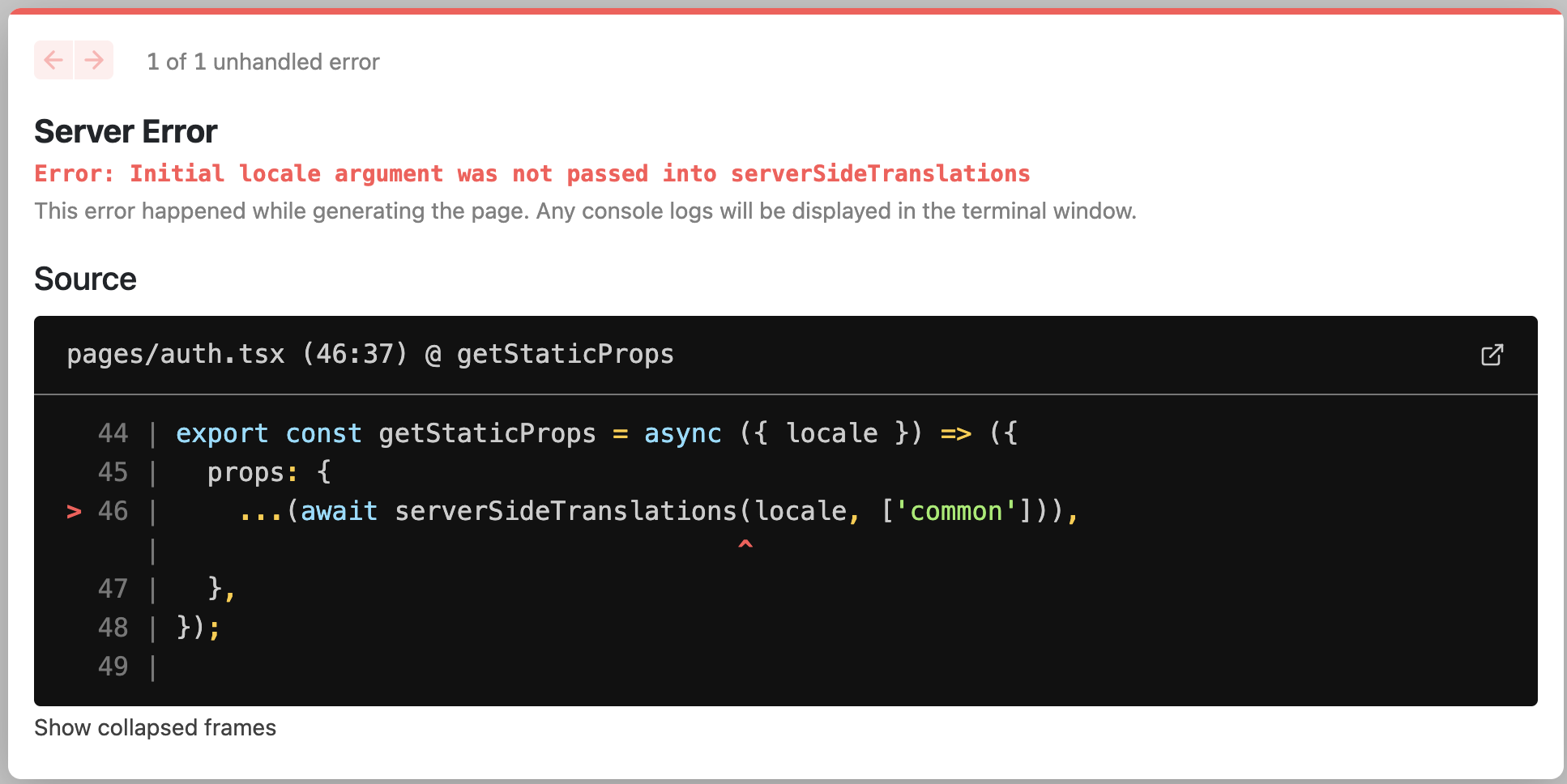Click the red error indicator arrow on line 46
Image resolution: width=1567 pixels, height=784 pixels.
coord(74,511)
